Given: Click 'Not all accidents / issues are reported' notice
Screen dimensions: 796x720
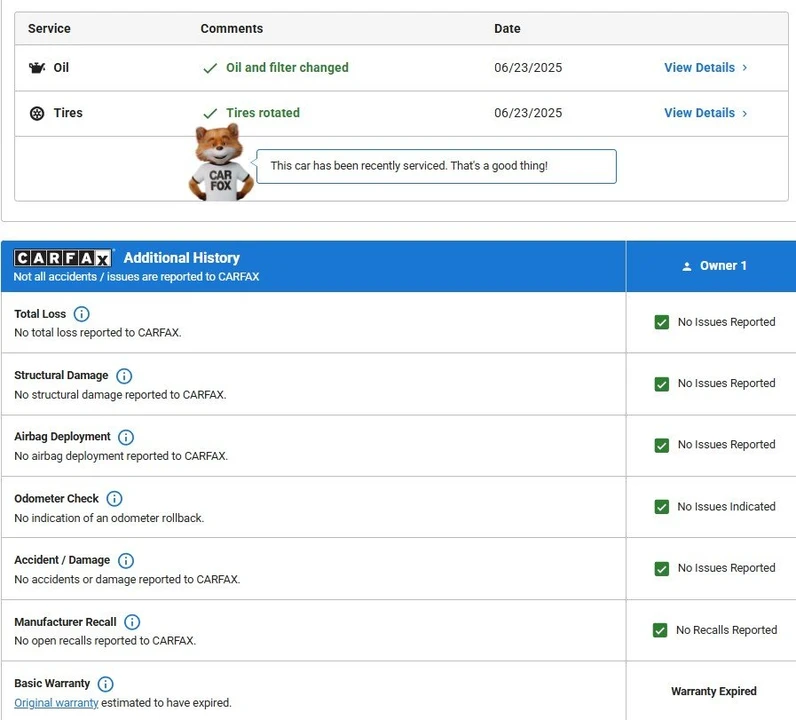Looking at the screenshot, I should point(136,277).
